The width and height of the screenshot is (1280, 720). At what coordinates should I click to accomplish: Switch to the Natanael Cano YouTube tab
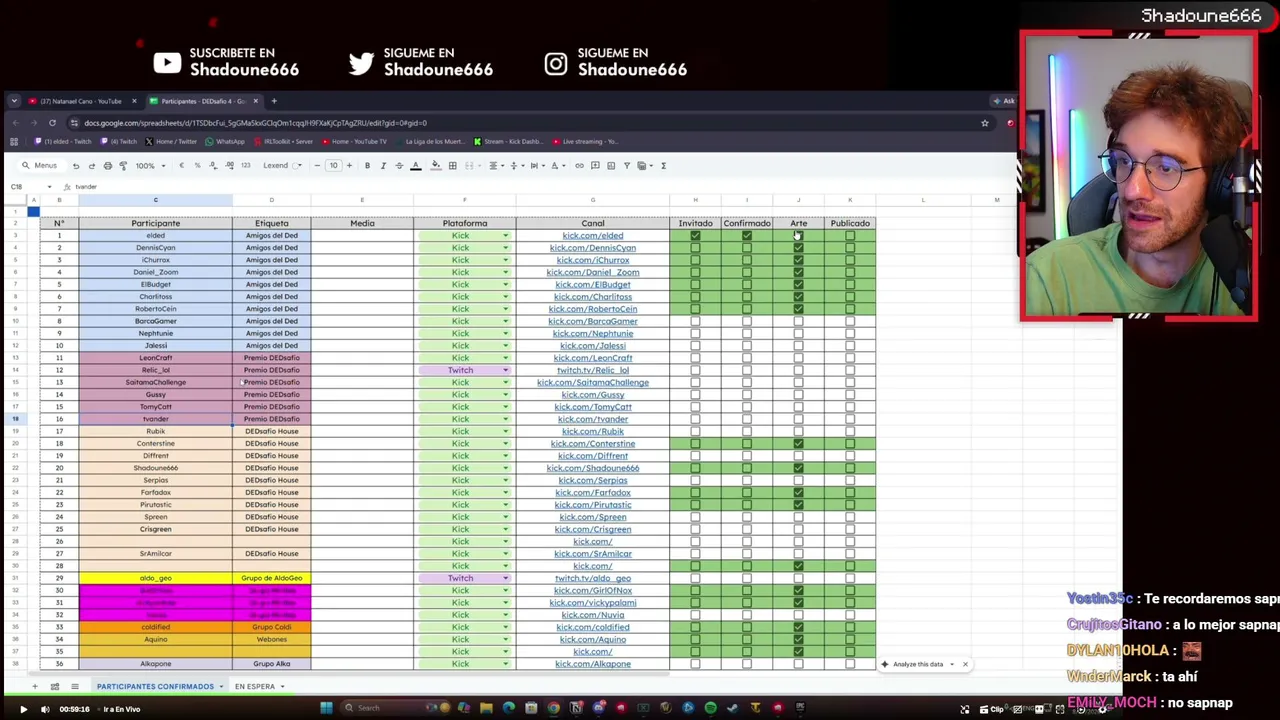(x=82, y=101)
